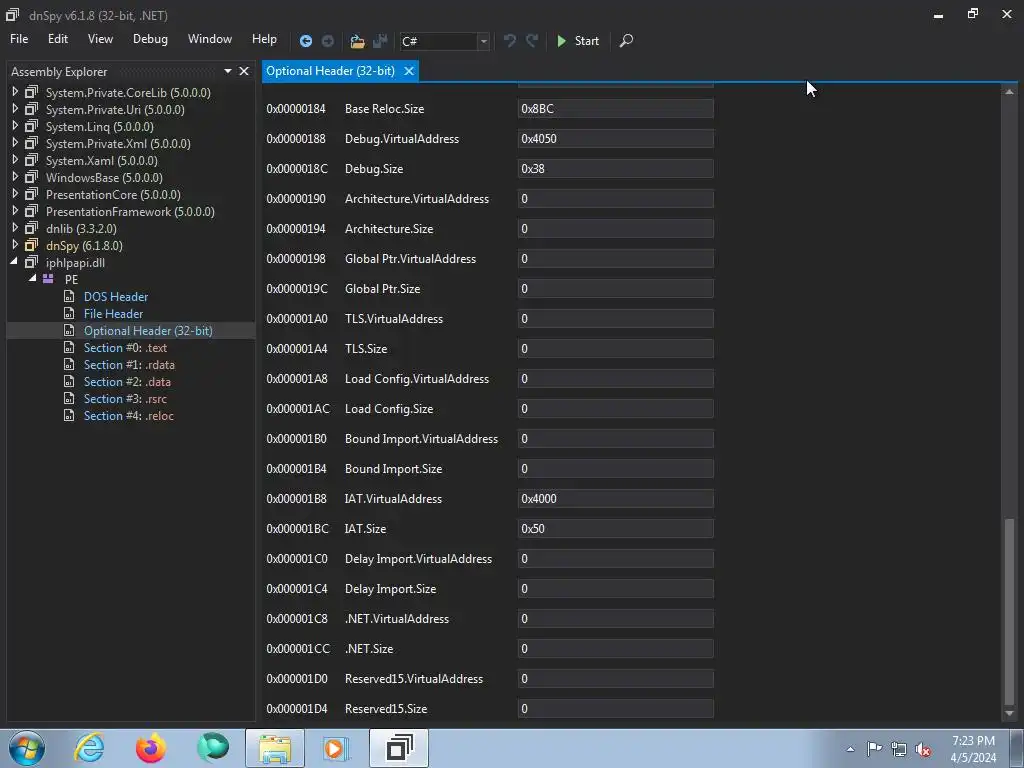Click the TLS.Size value field
This screenshot has width=1024, height=768.
[615, 349]
